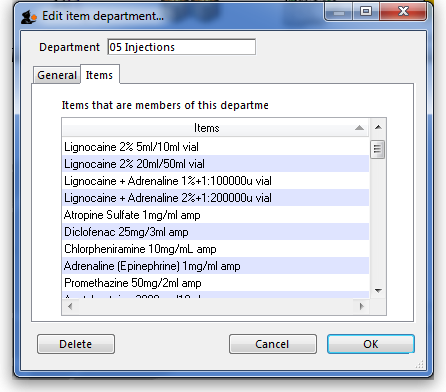Viewport: 446px width, 392px height.
Task: Confirm with the OK button
Action: pos(371,344)
